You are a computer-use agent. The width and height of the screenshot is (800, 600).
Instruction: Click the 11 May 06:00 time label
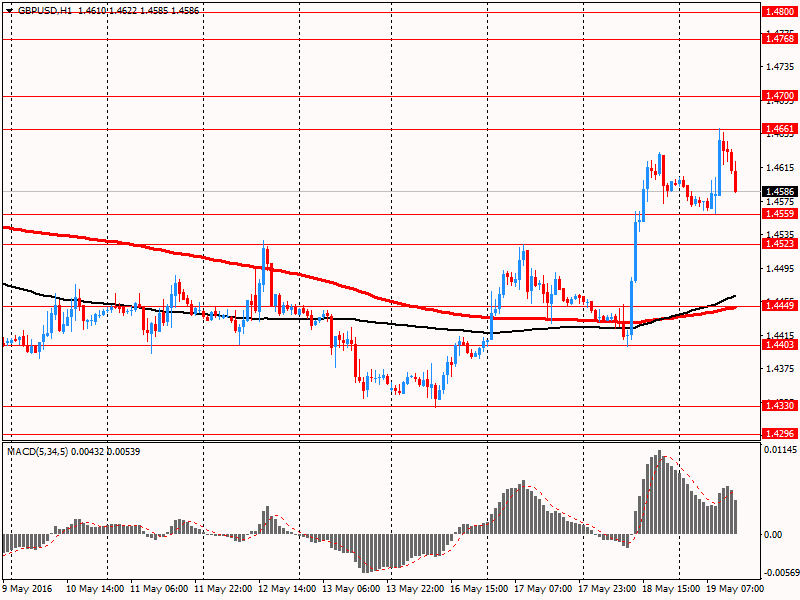click(159, 589)
